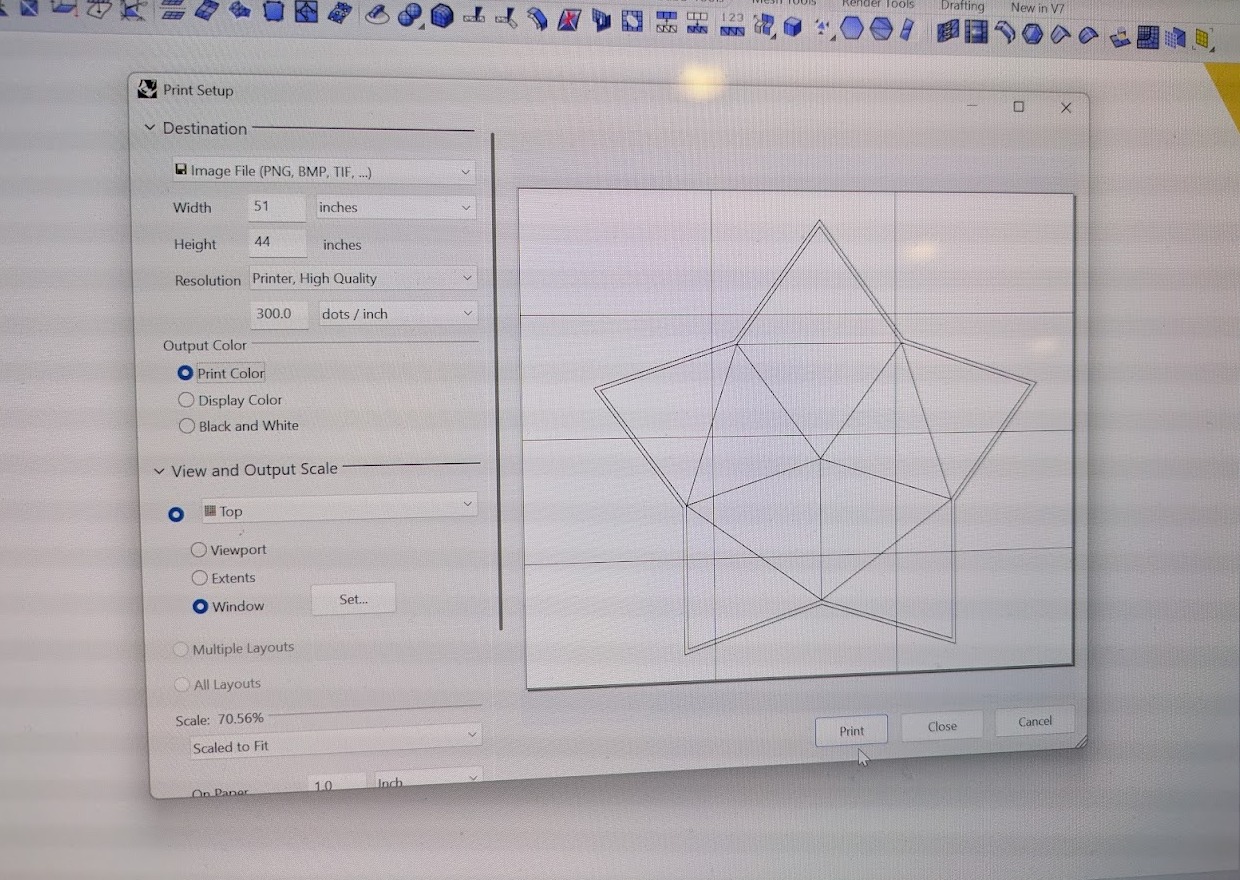Click the 123 numbered panels icon
Image resolution: width=1240 pixels, height=880 pixels.
coord(733,24)
